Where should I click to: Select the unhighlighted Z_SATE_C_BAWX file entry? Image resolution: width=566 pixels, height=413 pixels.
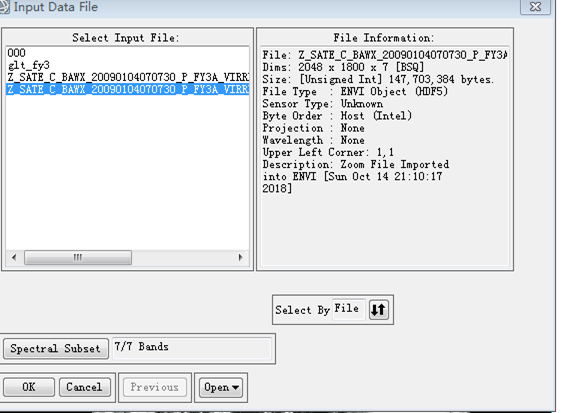(x=128, y=77)
